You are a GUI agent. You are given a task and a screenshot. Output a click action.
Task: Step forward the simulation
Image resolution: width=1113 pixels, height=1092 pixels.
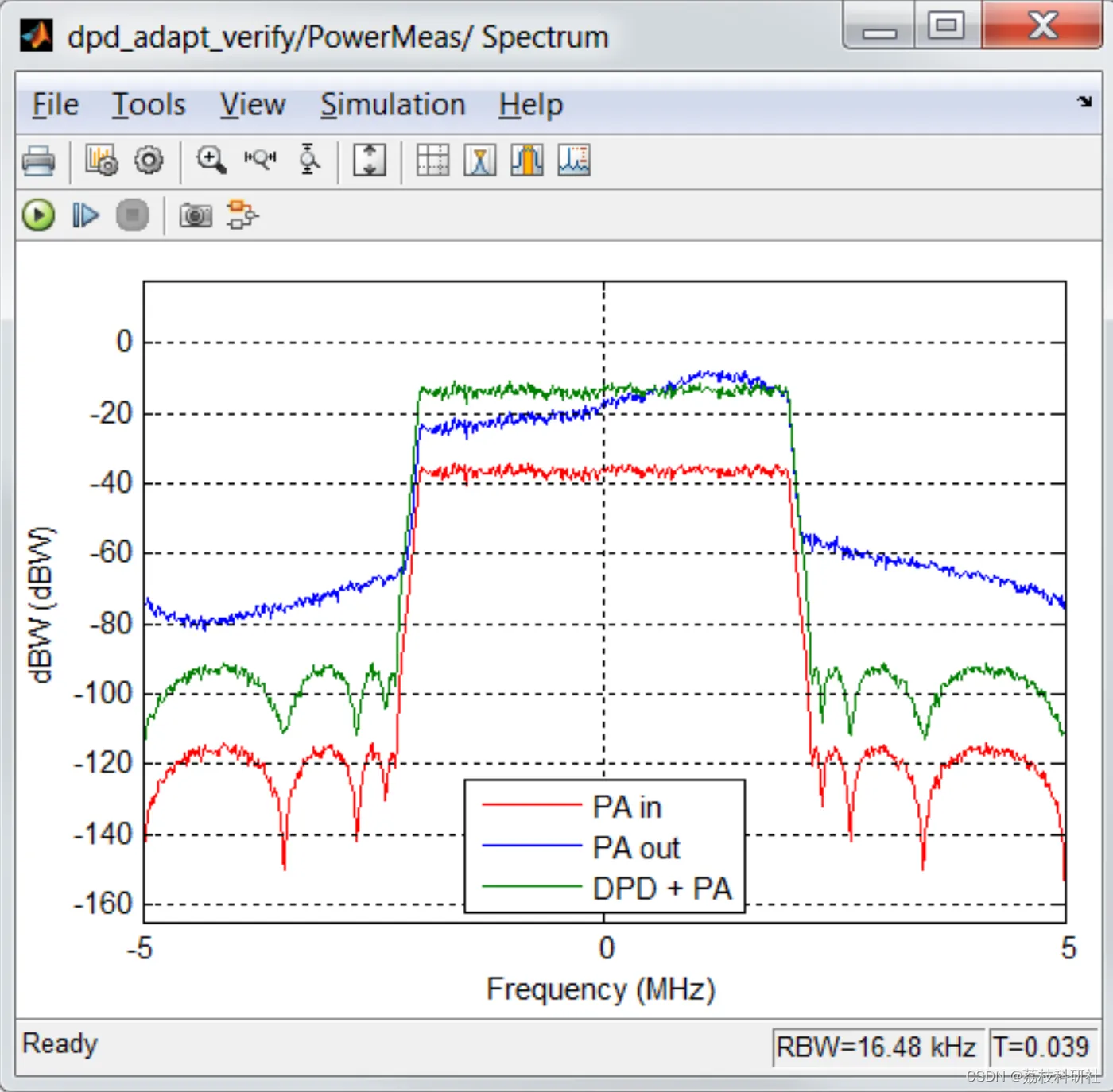(85, 215)
